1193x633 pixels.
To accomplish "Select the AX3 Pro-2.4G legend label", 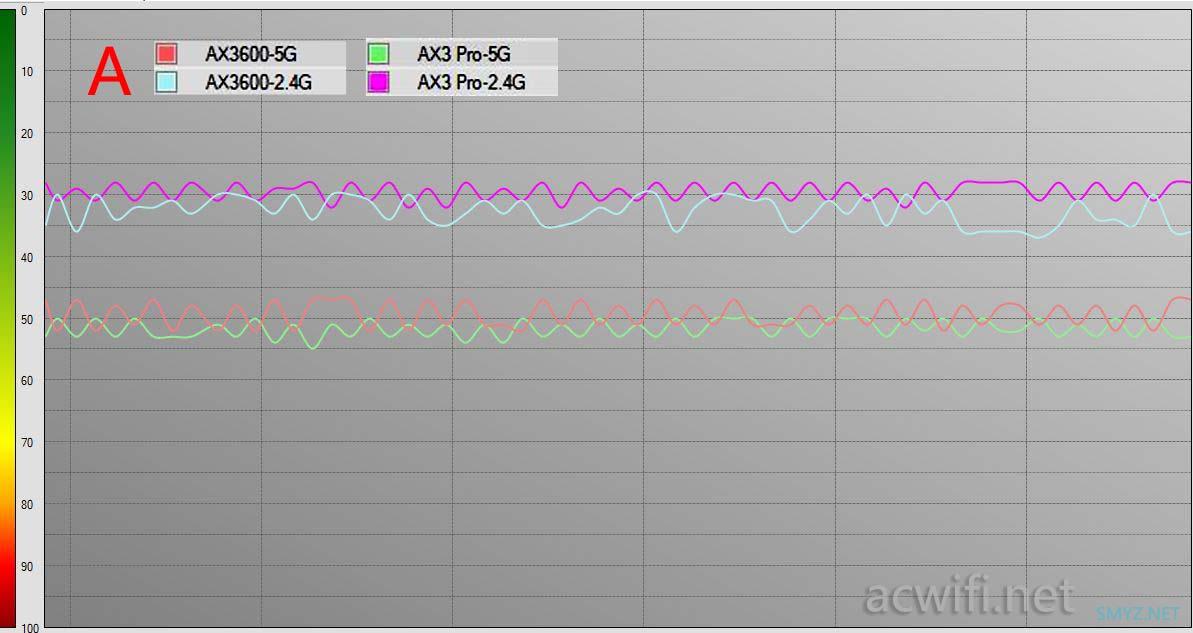I will coord(471,81).
